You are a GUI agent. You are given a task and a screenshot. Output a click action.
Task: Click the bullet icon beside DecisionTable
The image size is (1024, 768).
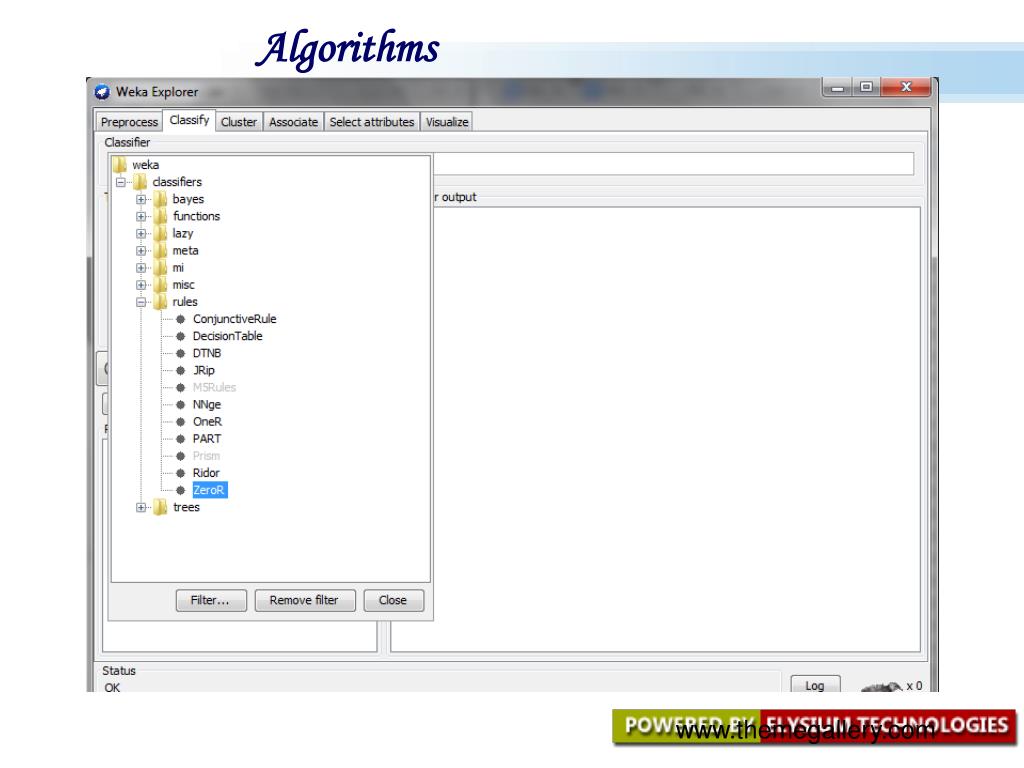pos(181,336)
